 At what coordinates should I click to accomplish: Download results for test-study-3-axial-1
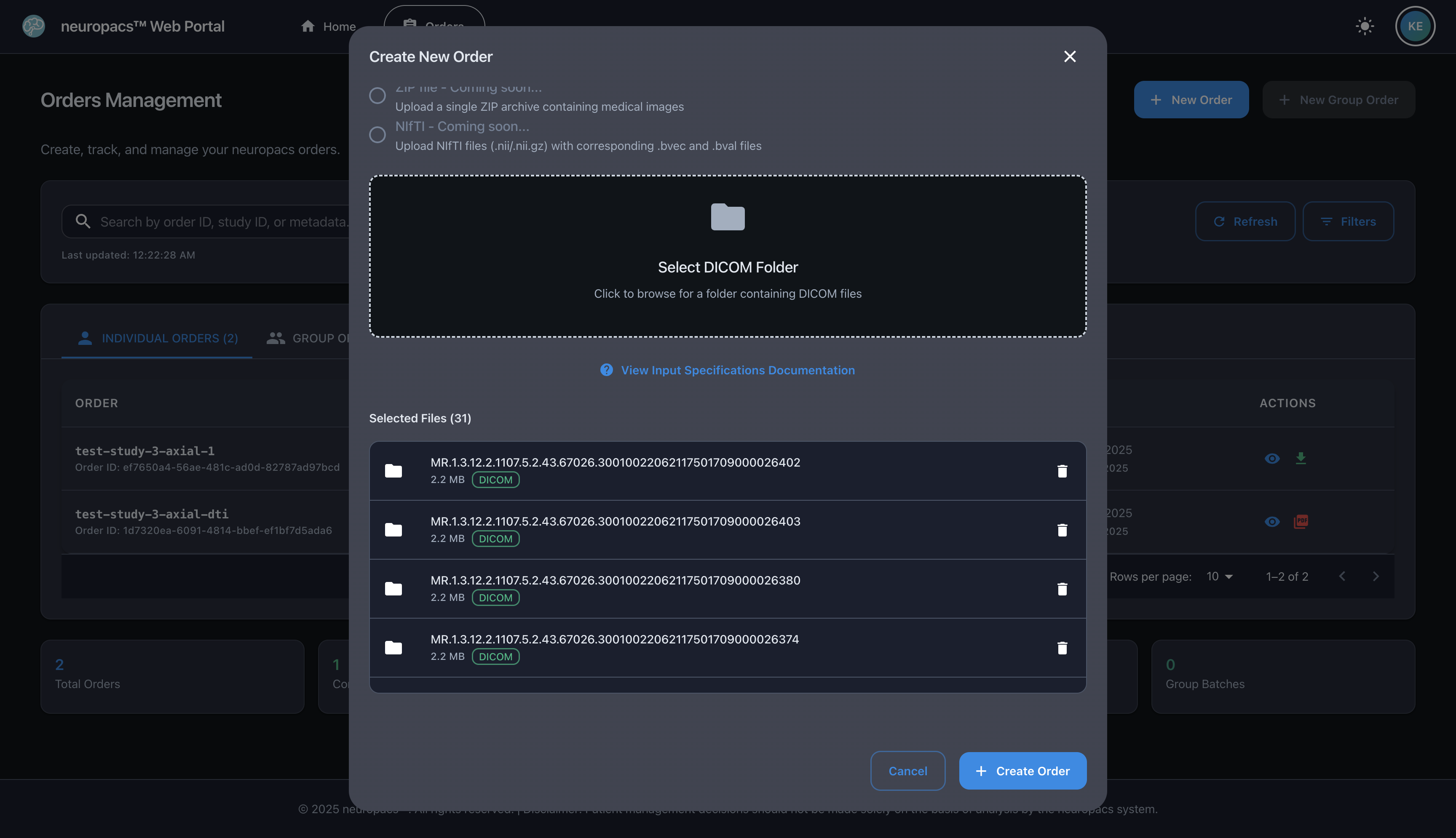tap(1302, 458)
